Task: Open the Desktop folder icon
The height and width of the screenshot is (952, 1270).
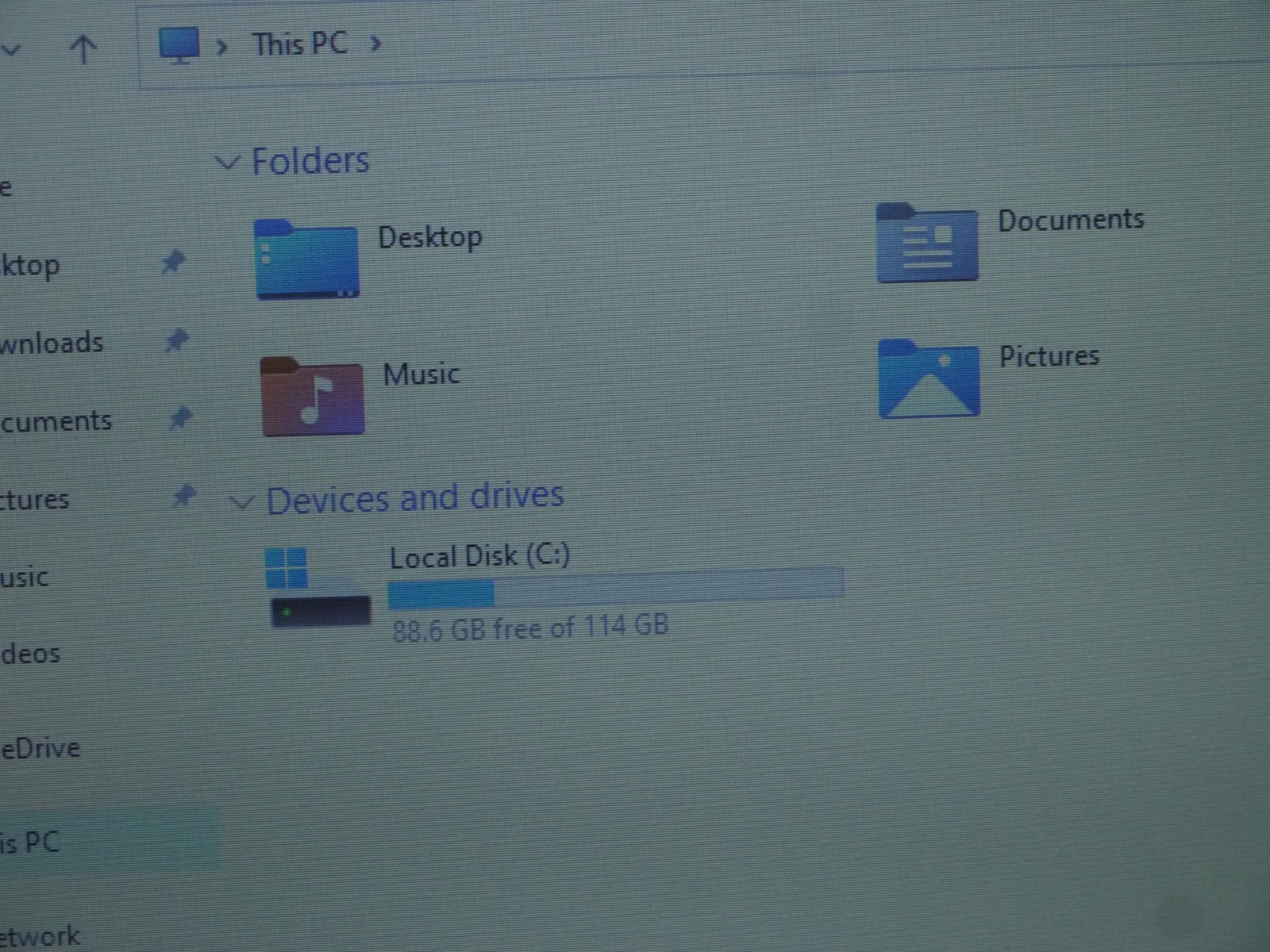Action: point(306,259)
